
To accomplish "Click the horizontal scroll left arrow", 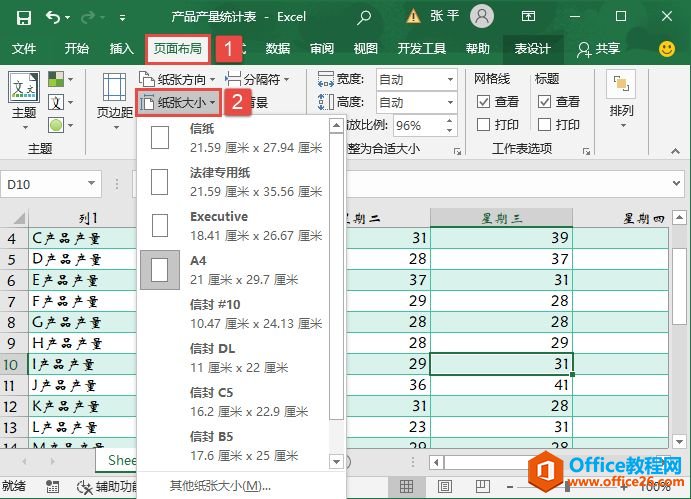I will 437,462.
